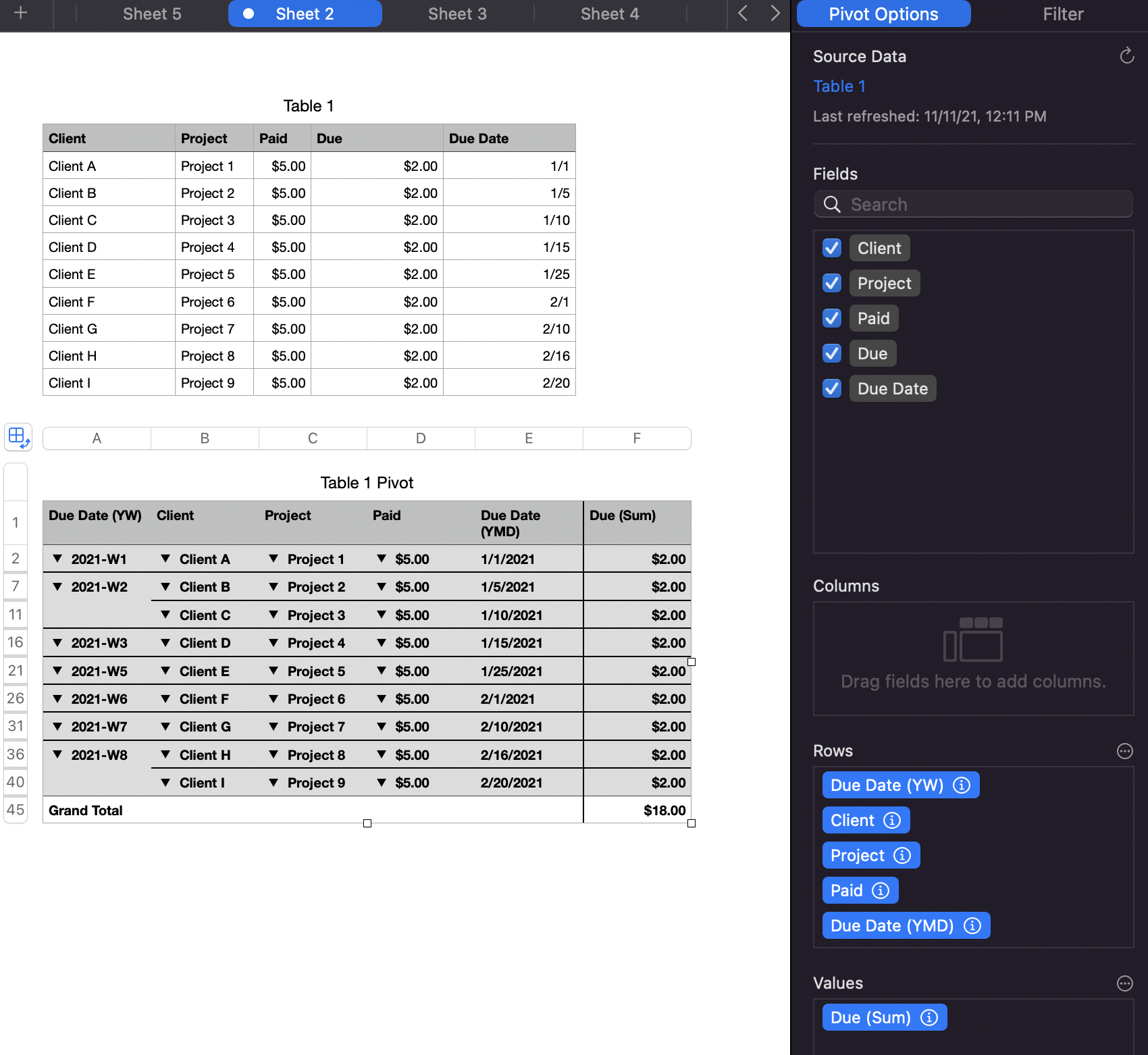Click the right sheet navigation chevron
The height and width of the screenshot is (1055, 1148).
coord(774,13)
